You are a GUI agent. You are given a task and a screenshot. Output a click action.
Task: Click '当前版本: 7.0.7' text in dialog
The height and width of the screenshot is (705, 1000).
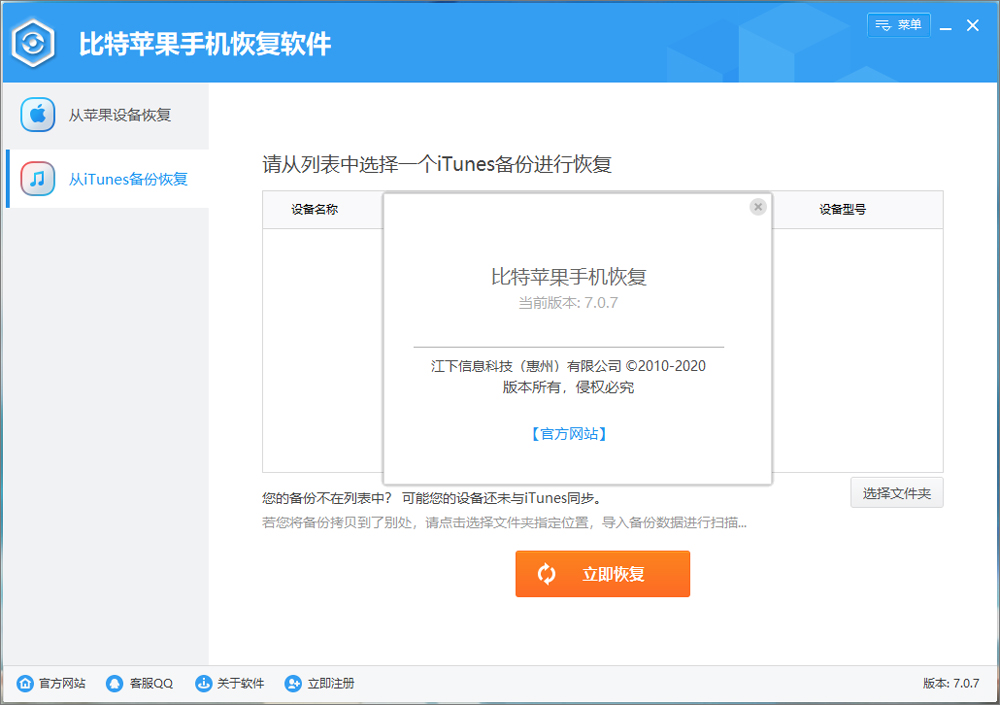568,303
